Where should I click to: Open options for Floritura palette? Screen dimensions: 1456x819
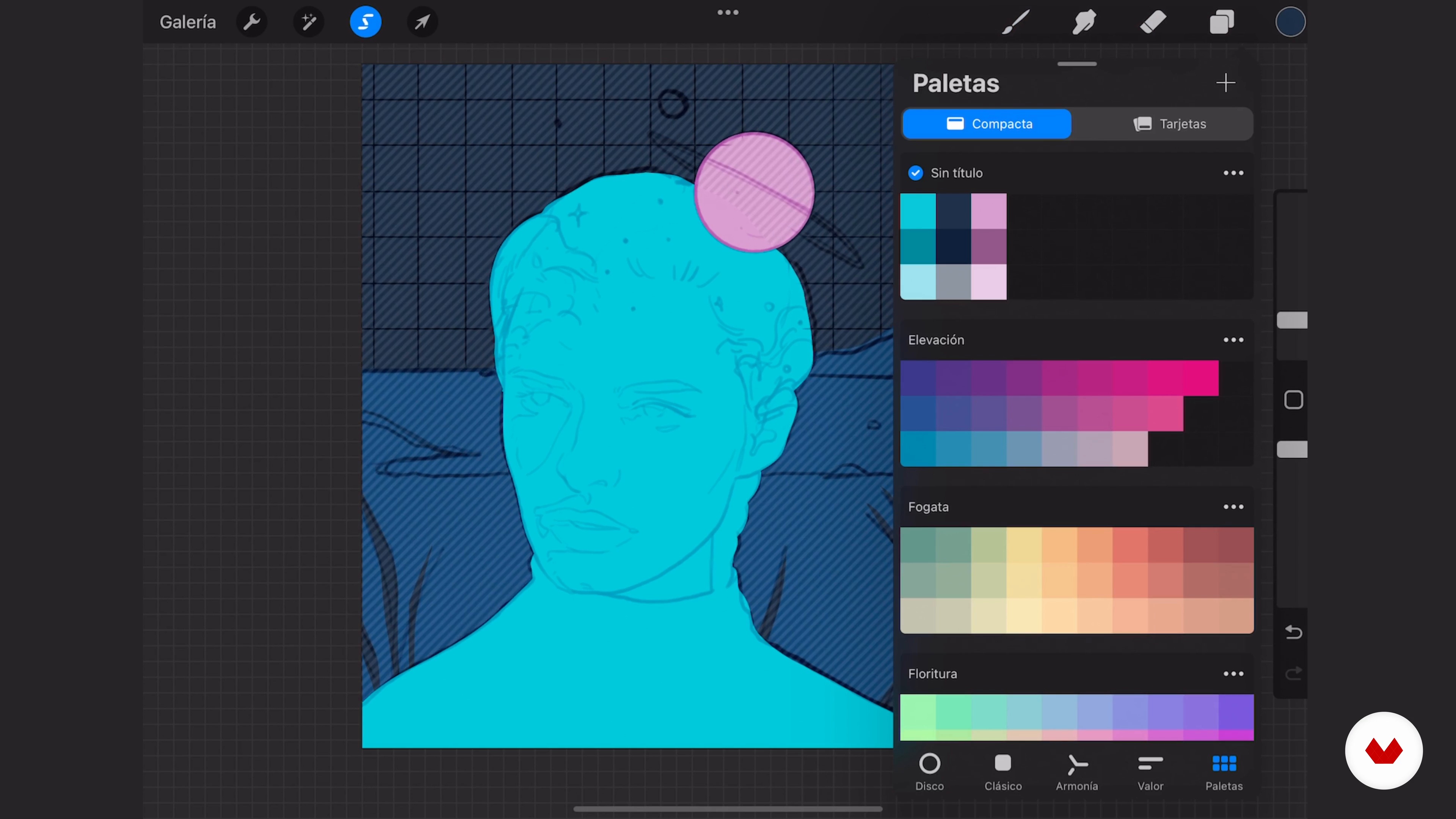(x=1233, y=674)
